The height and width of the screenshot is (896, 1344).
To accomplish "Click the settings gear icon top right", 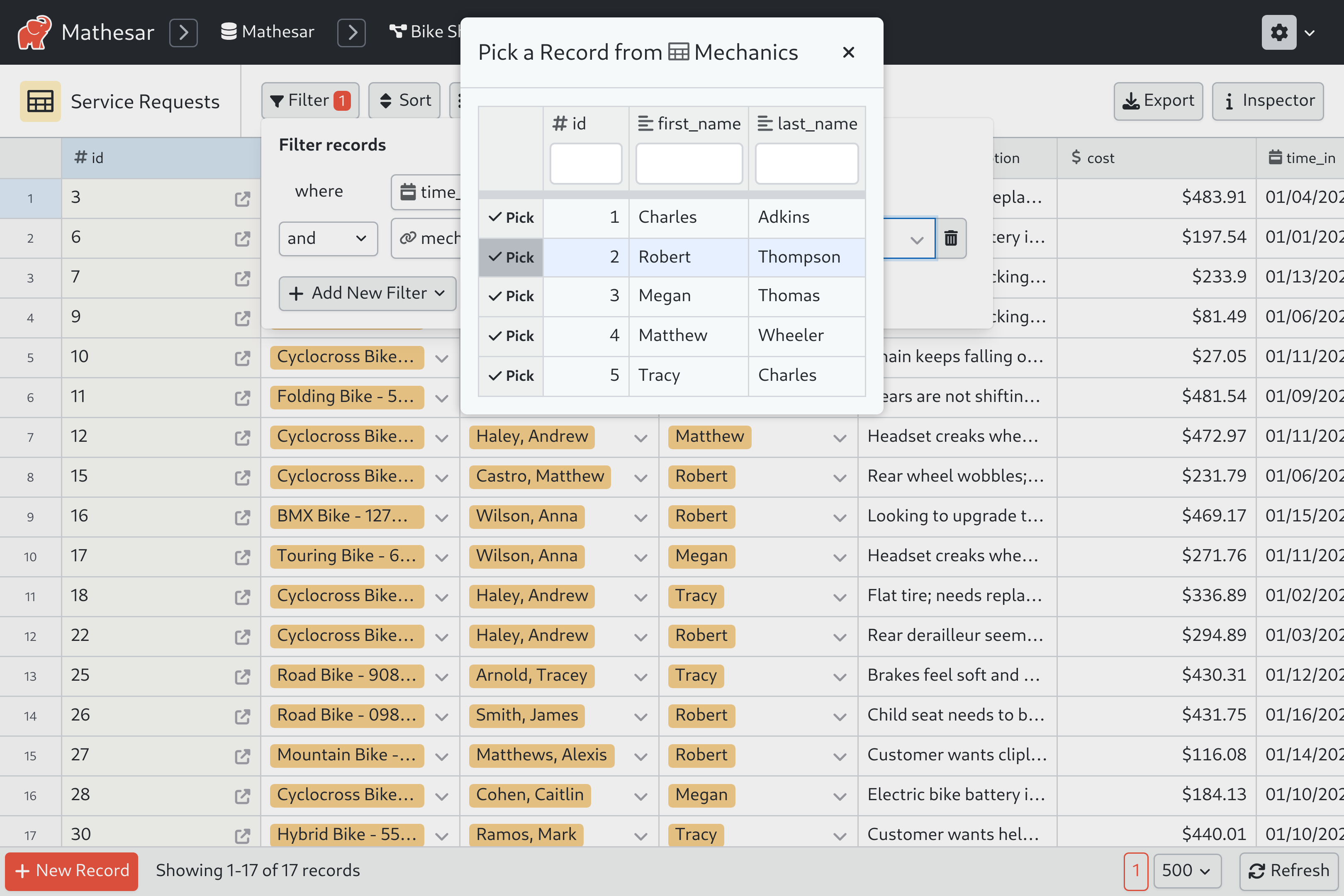I will pyautogui.click(x=1279, y=30).
